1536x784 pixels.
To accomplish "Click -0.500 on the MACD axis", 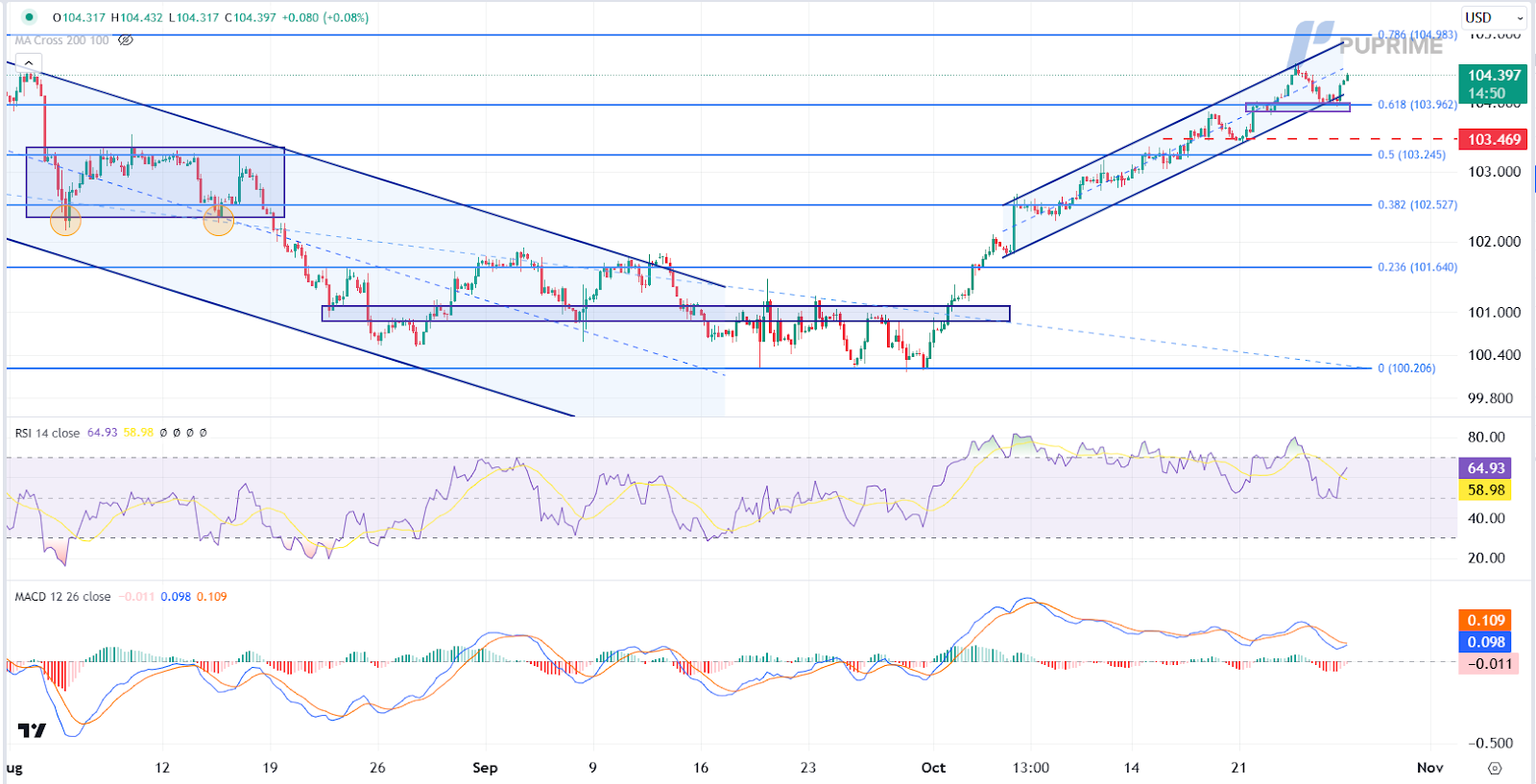I will pyautogui.click(x=1491, y=743).
